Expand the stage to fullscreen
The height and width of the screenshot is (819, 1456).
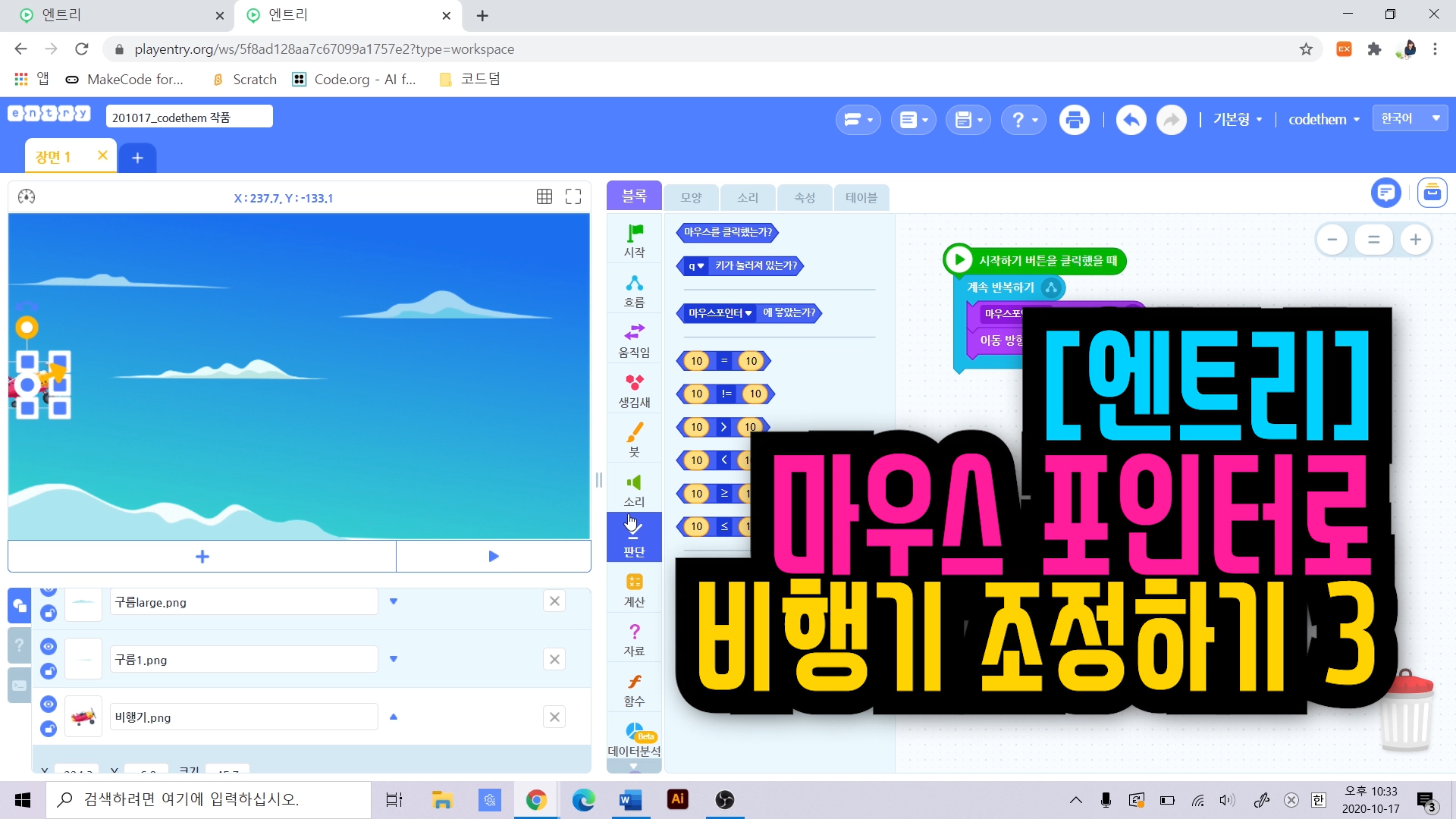point(573,197)
